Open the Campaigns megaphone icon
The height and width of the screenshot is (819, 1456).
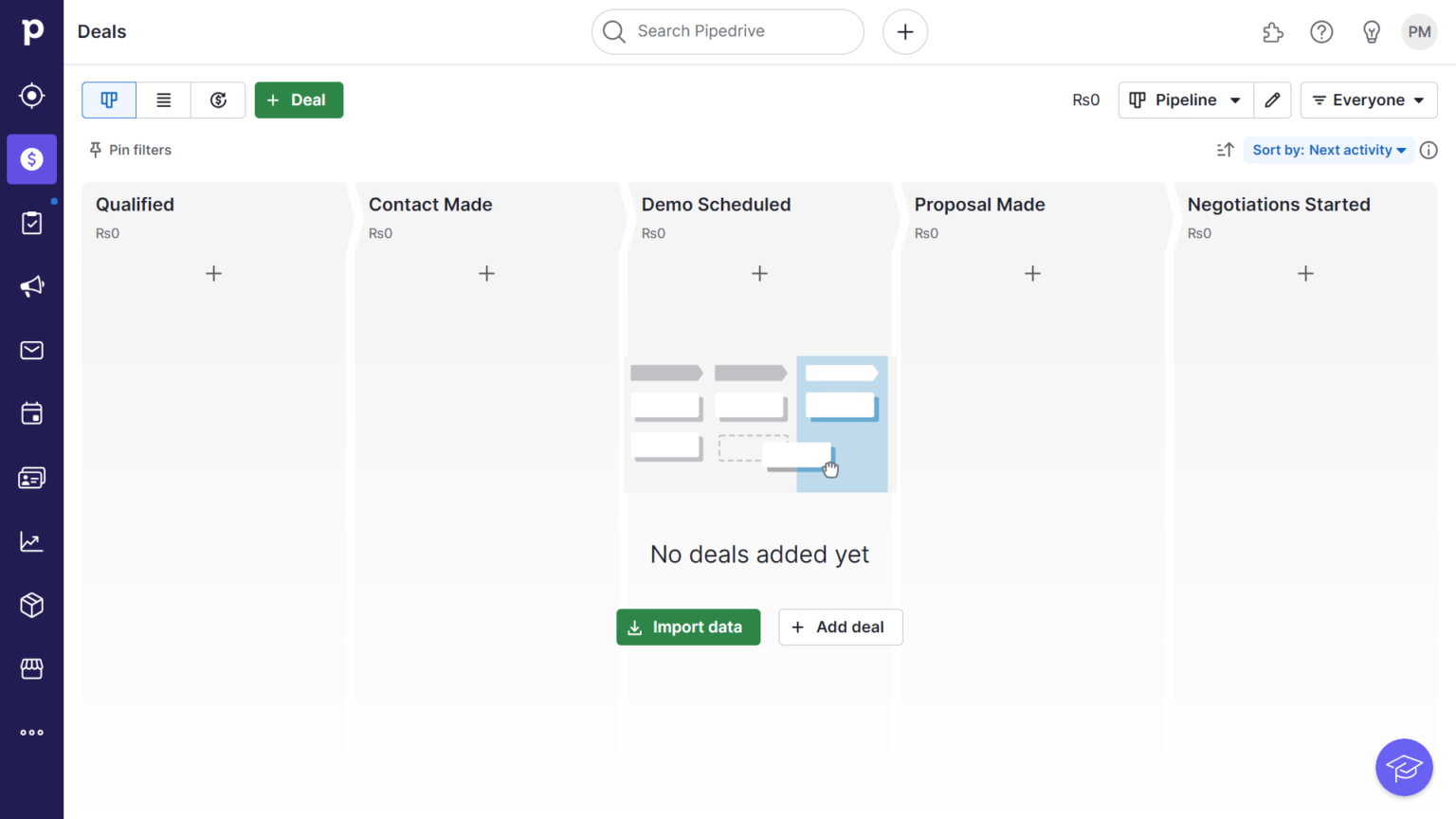[x=31, y=286]
